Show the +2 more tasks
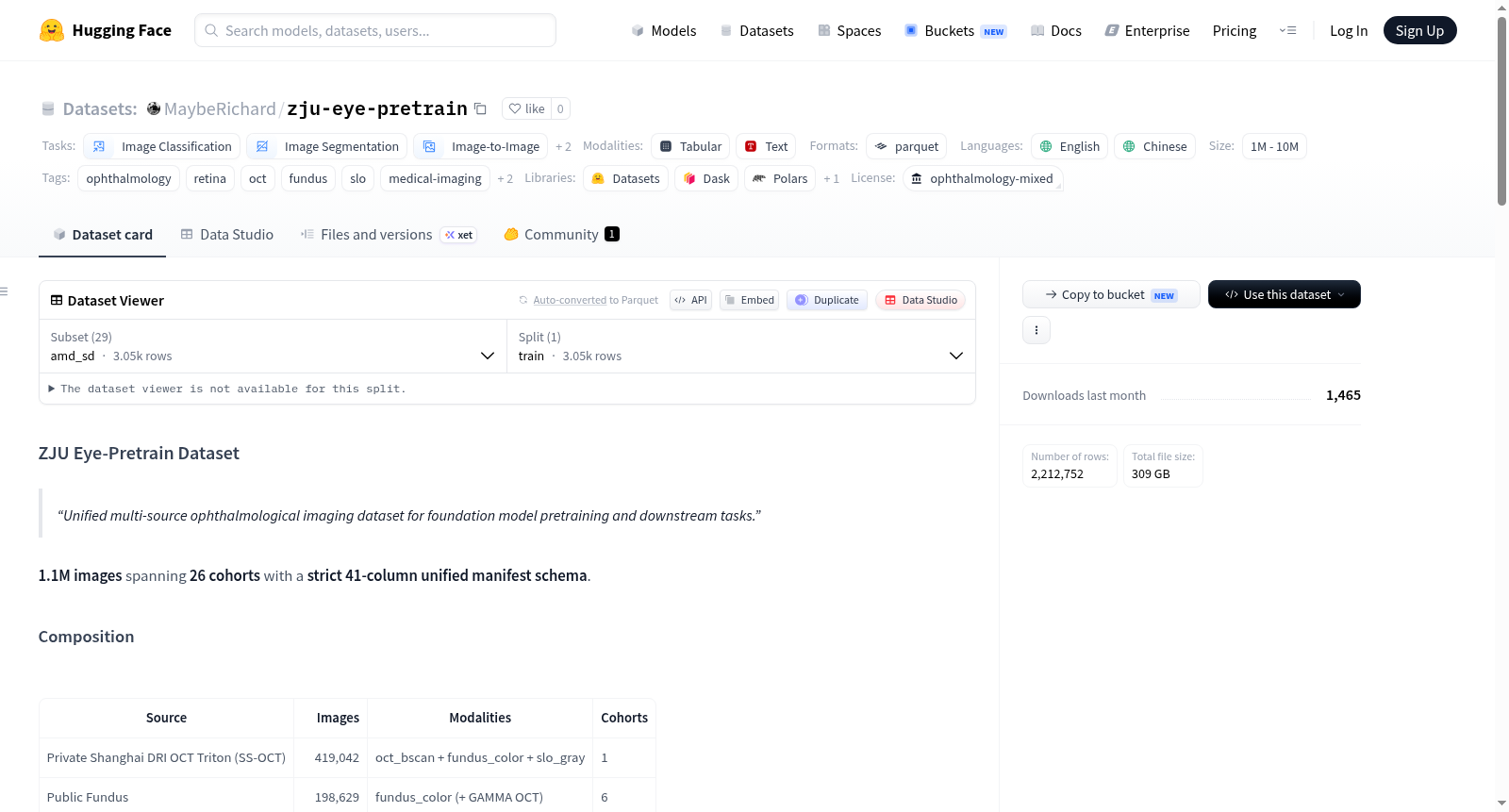The width and height of the screenshot is (1509, 812). click(x=563, y=147)
